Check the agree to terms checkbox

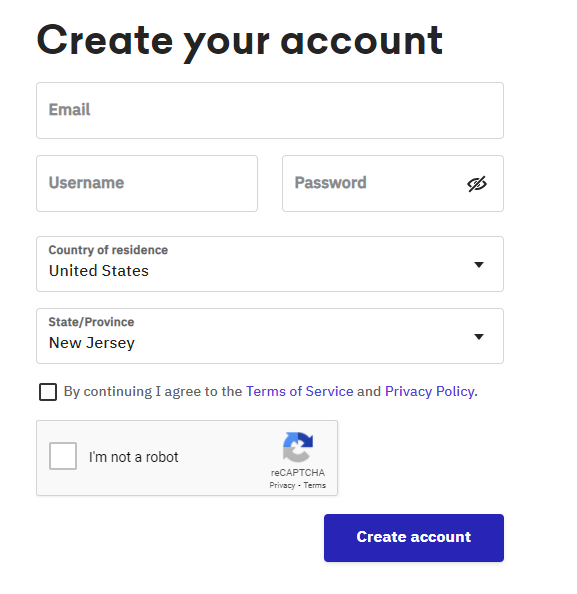coord(48,392)
